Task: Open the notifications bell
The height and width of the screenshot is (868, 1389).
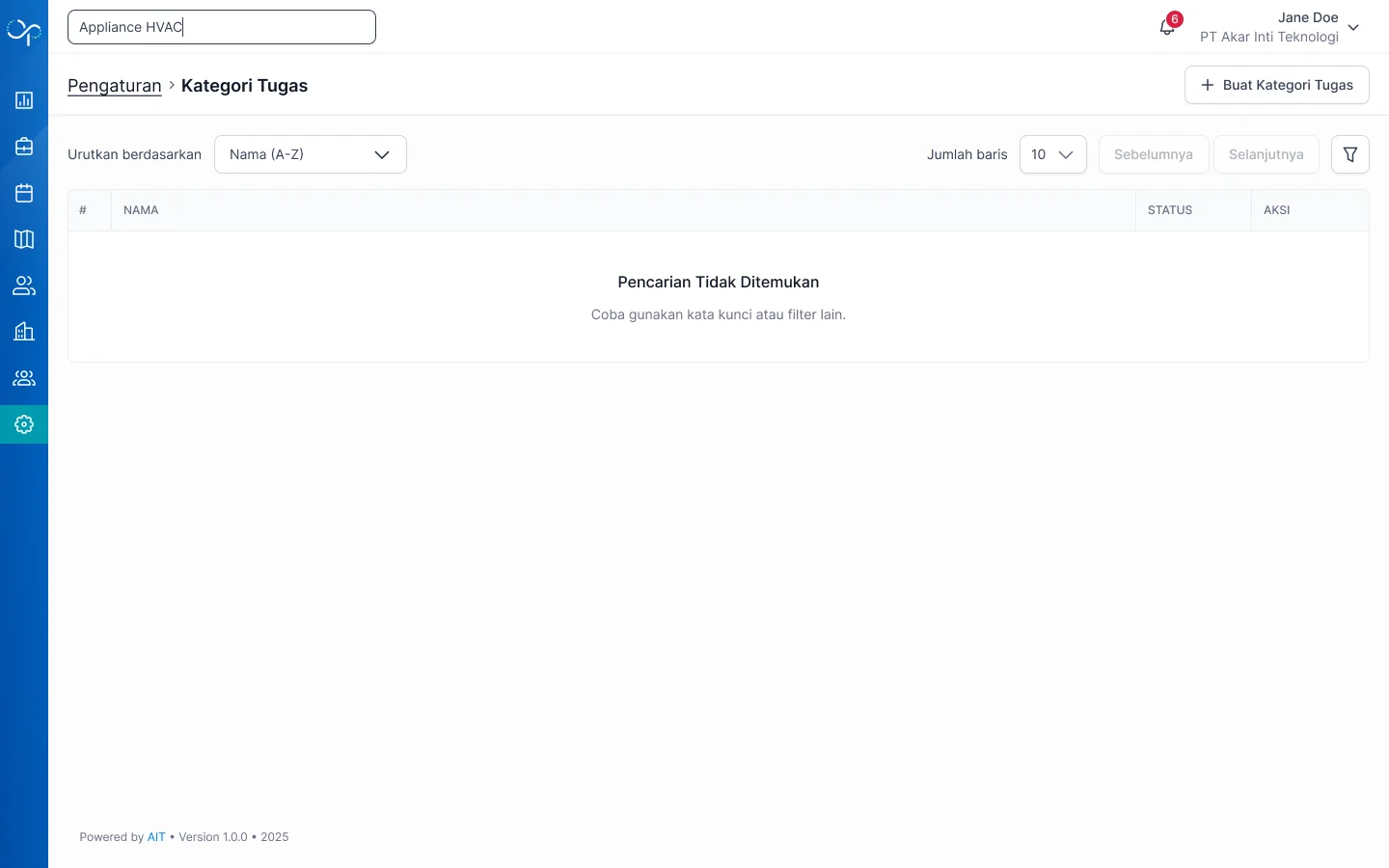Action: pos(1167,27)
